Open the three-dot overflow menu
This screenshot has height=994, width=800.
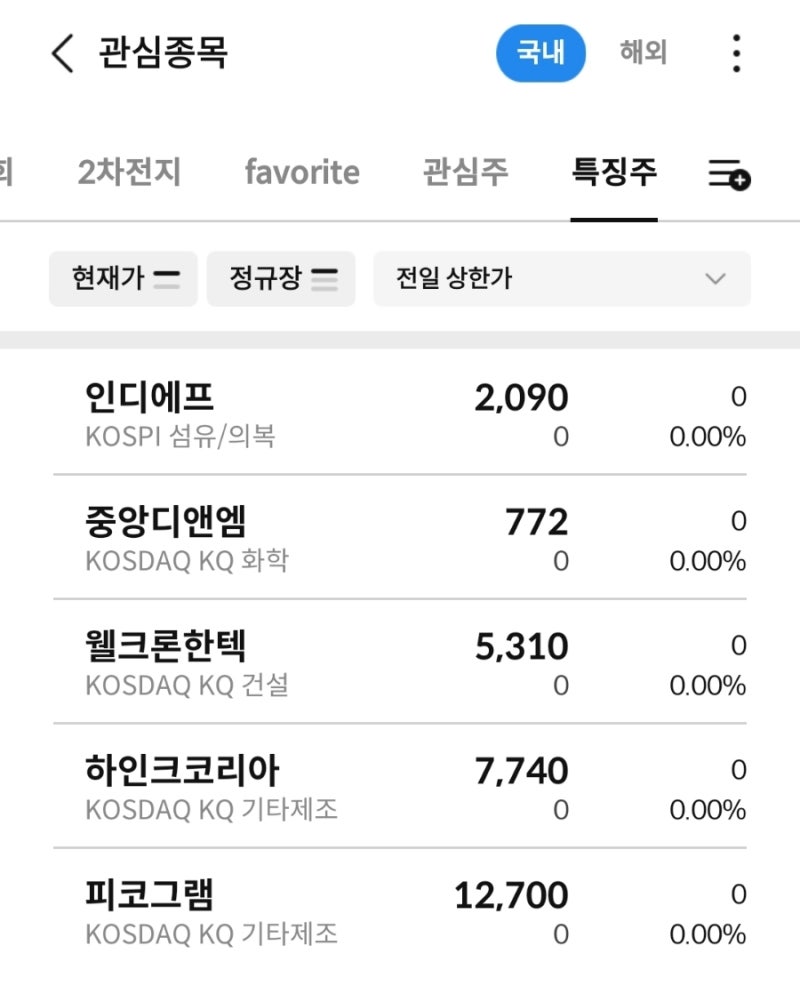pos(736,55)
